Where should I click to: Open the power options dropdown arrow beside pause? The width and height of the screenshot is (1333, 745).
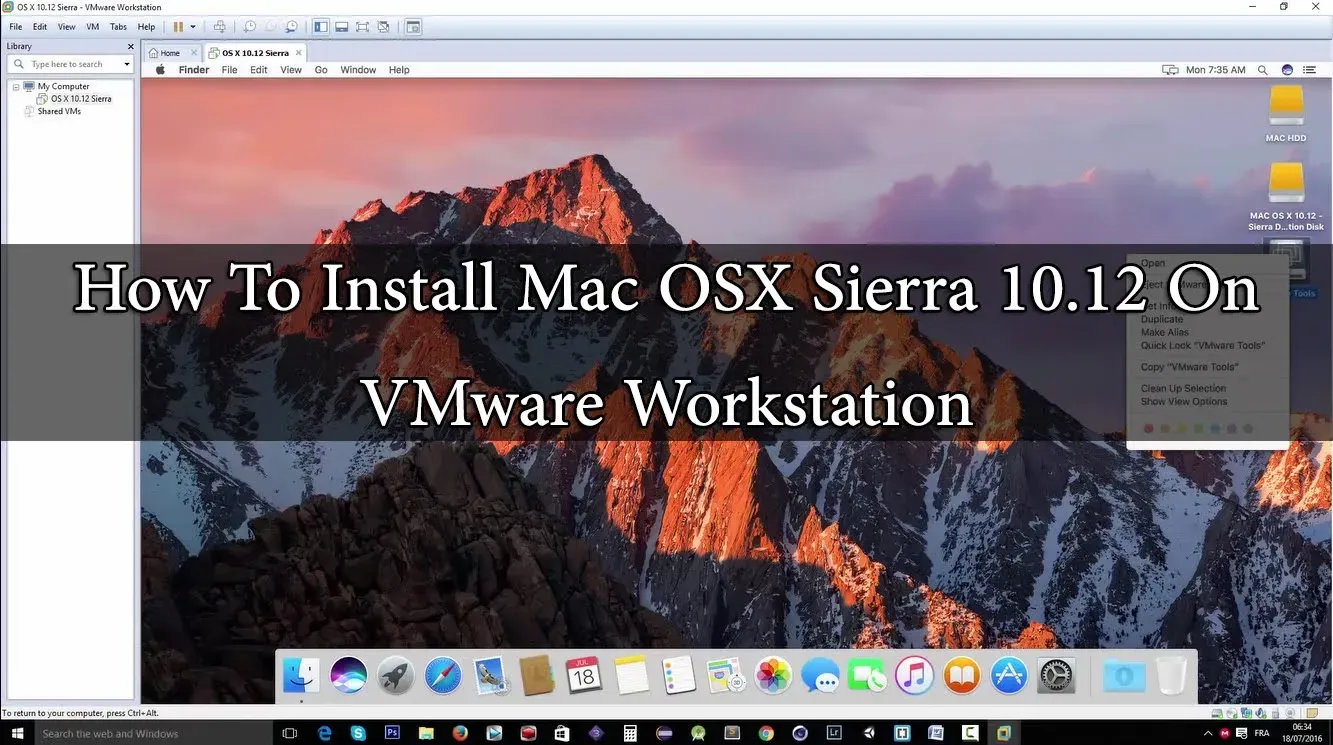(193, 27)
